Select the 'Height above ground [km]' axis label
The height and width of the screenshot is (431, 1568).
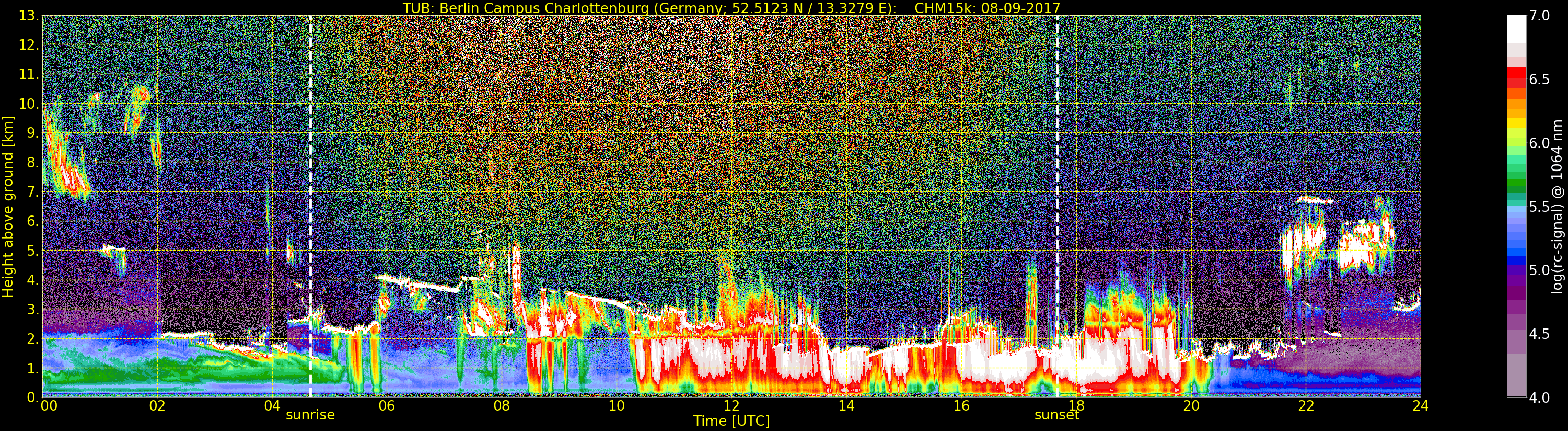(8, 206)
